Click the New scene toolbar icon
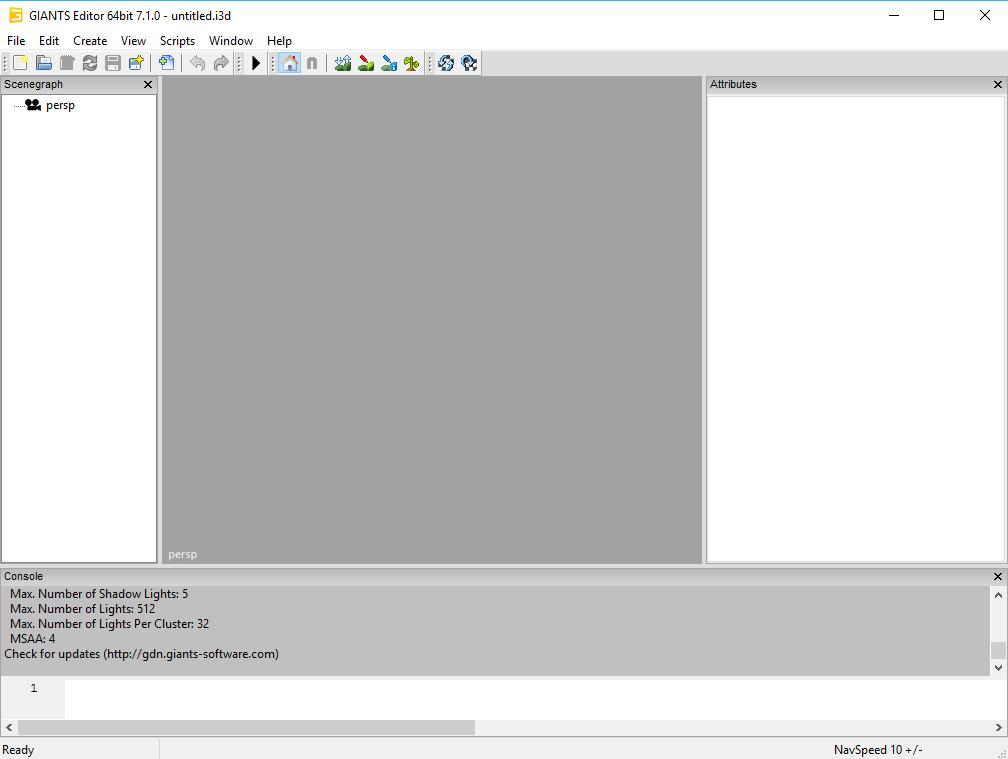1008x759 pixels. click(x=20, y=63)
